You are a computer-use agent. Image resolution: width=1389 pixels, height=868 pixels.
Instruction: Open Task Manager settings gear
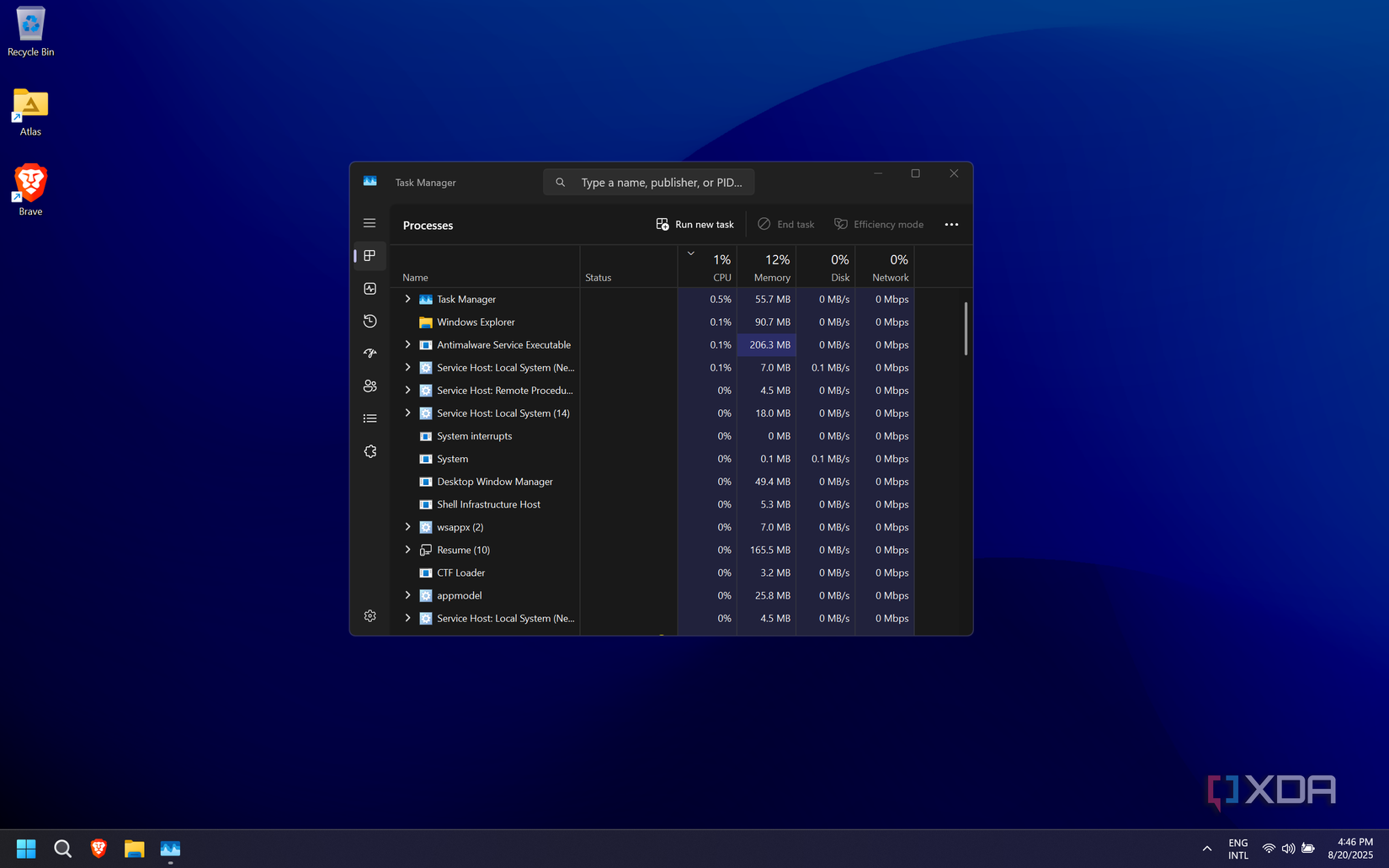click(370, 615)
